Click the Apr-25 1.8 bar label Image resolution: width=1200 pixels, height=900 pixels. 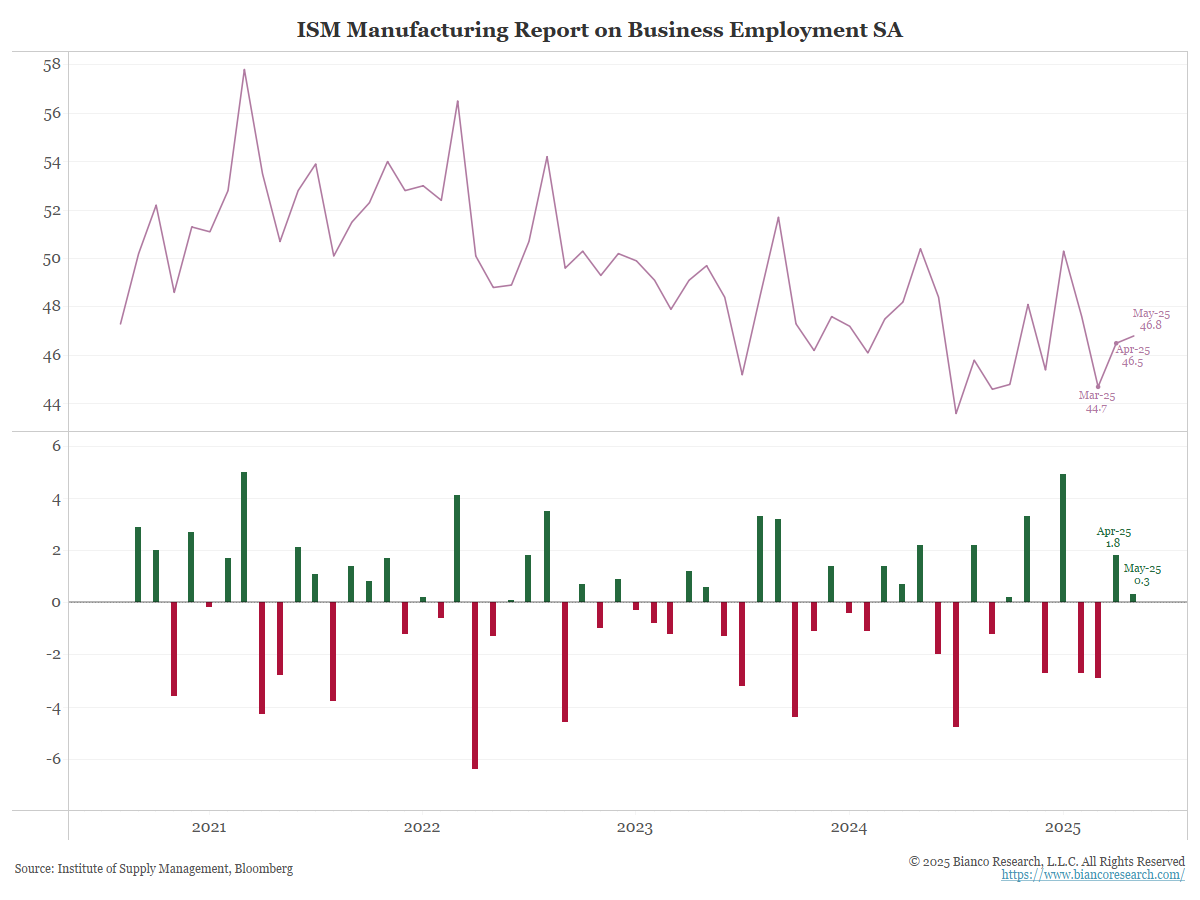(x=1113, y=537)
